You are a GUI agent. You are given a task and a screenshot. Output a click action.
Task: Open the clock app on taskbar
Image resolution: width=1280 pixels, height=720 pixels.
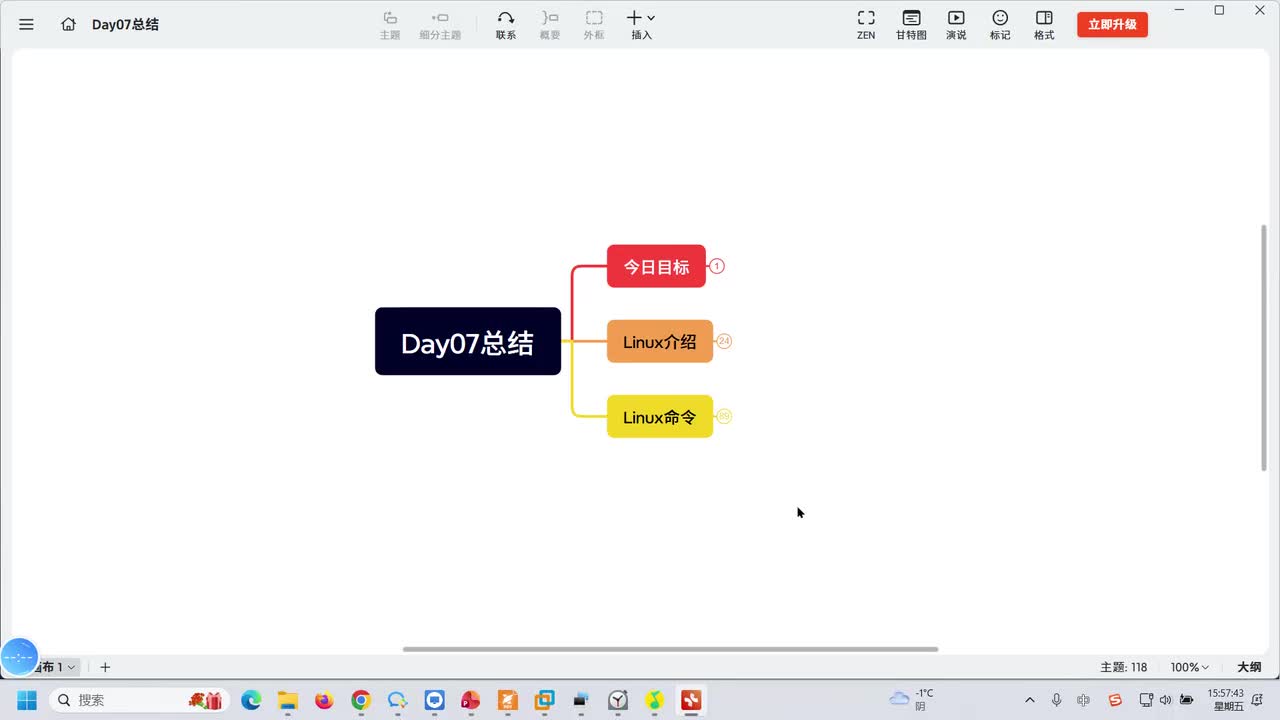(x=618, y=700)
